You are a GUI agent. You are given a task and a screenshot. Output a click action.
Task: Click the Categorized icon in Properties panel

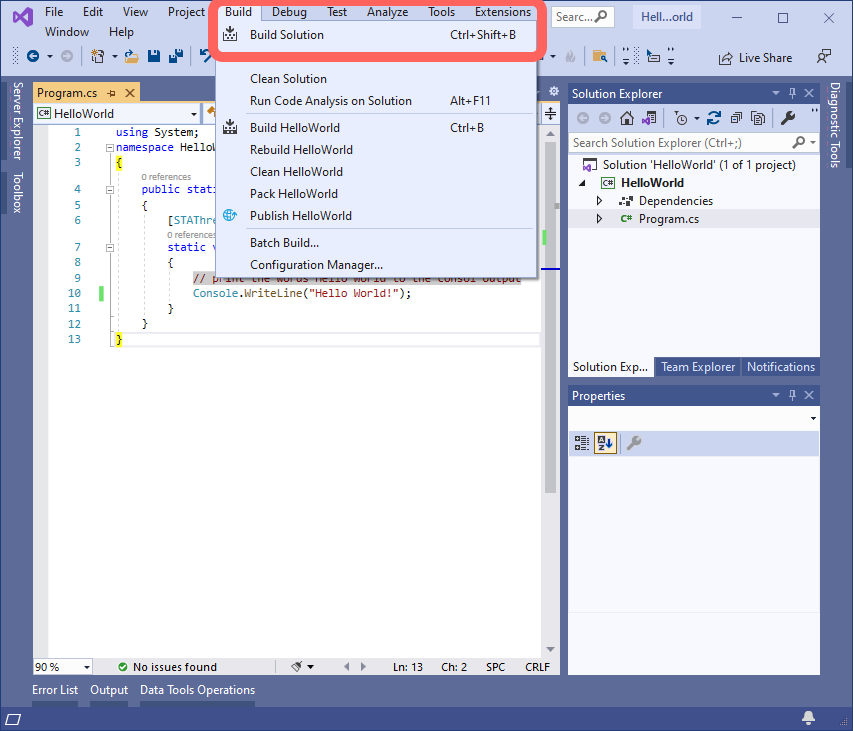click(x=582, y=443)
